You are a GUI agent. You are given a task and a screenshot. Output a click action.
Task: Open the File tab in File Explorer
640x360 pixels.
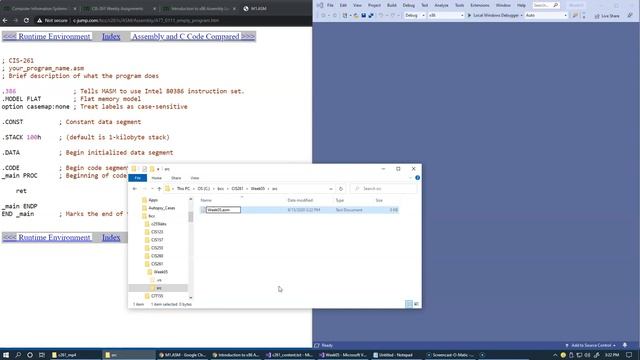138,178
